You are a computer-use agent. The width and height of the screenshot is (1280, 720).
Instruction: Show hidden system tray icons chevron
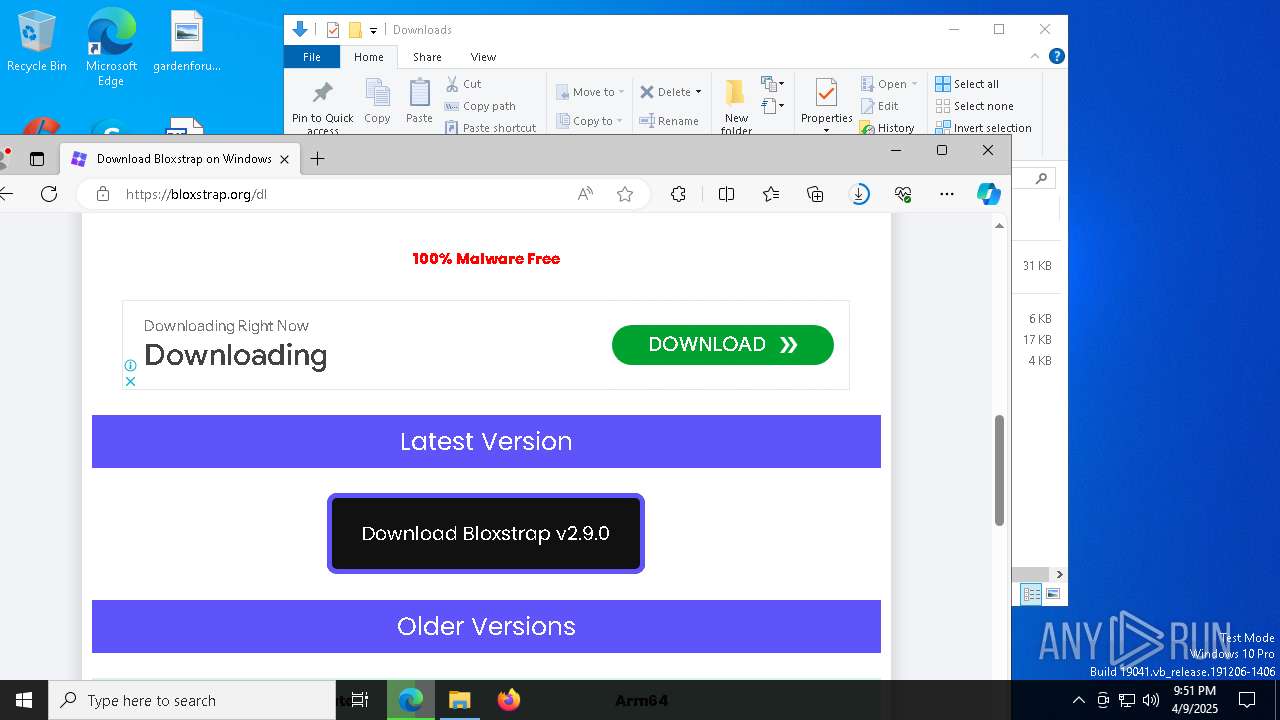(1078, 700)
